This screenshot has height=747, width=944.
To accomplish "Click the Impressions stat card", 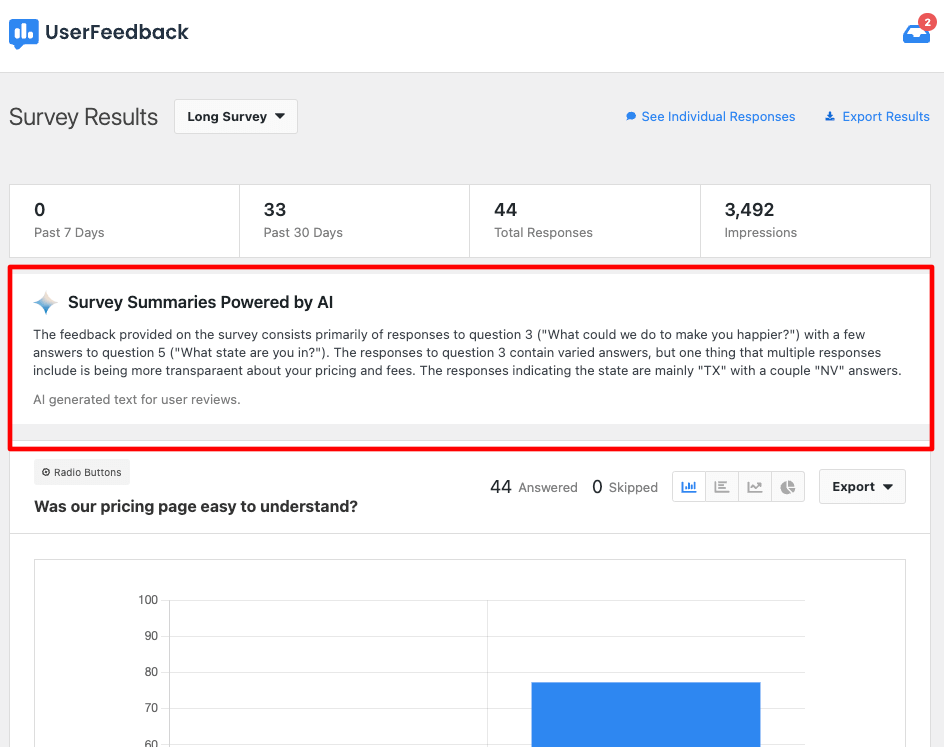I will tap(814, 220).
